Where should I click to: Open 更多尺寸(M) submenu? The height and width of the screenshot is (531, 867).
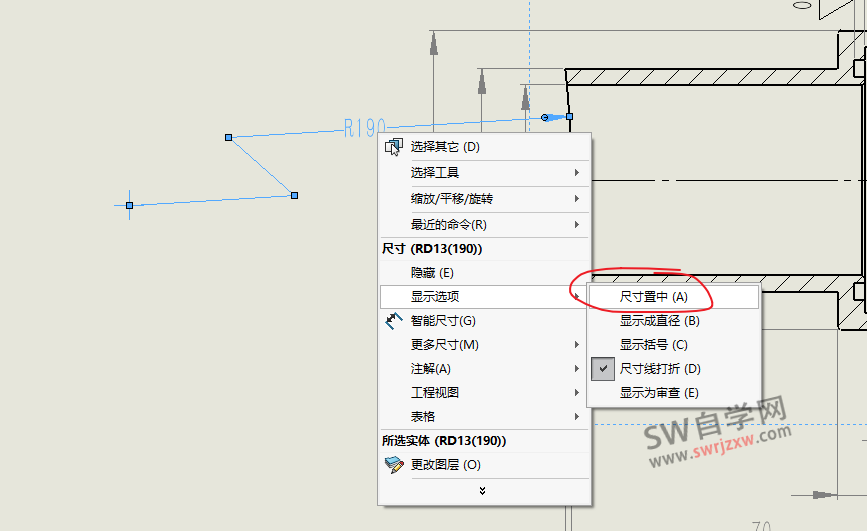(x=484, y=345)
